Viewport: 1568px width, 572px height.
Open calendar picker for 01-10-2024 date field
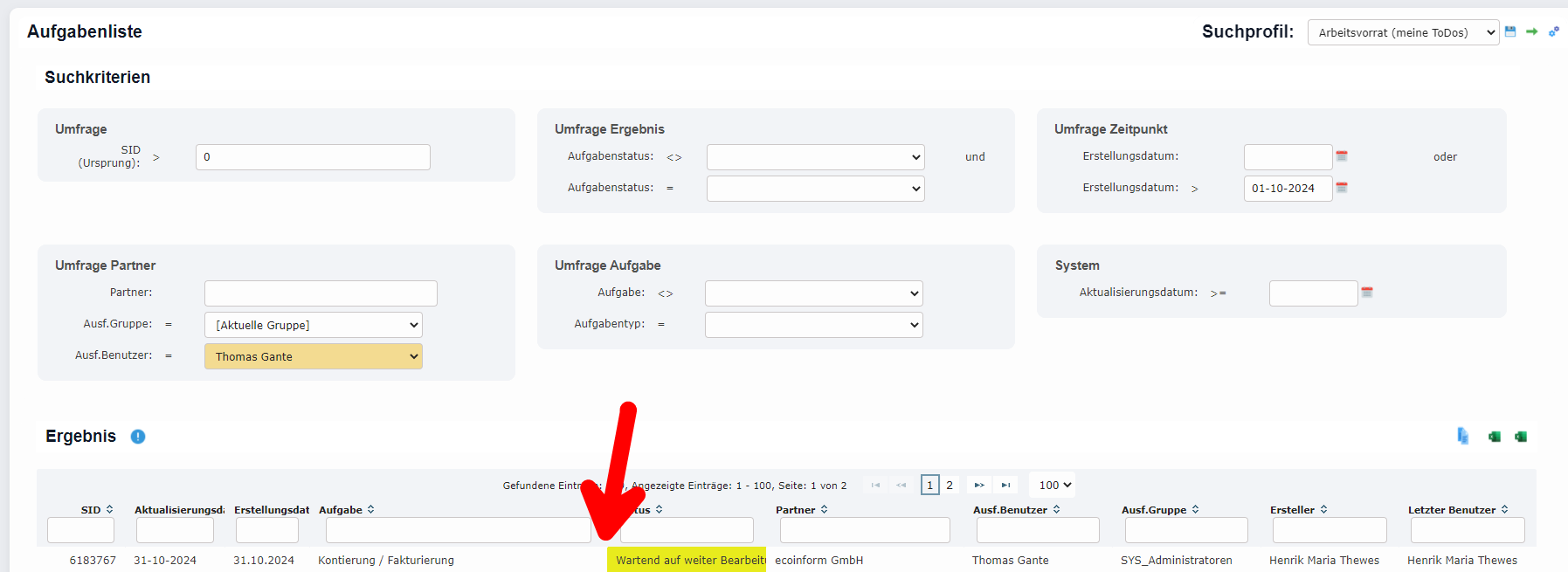1342,188
